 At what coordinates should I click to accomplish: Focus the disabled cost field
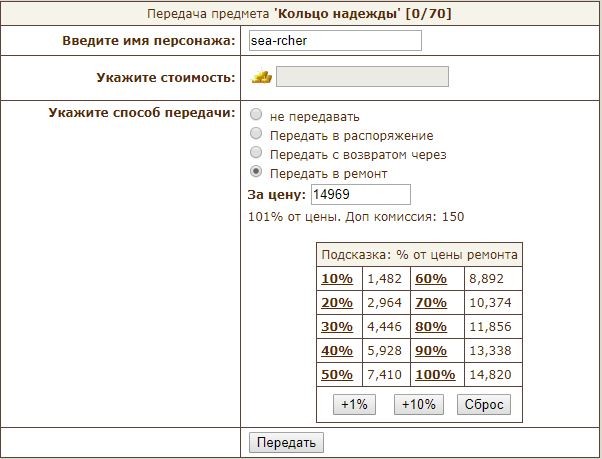(x=362, y=76)
